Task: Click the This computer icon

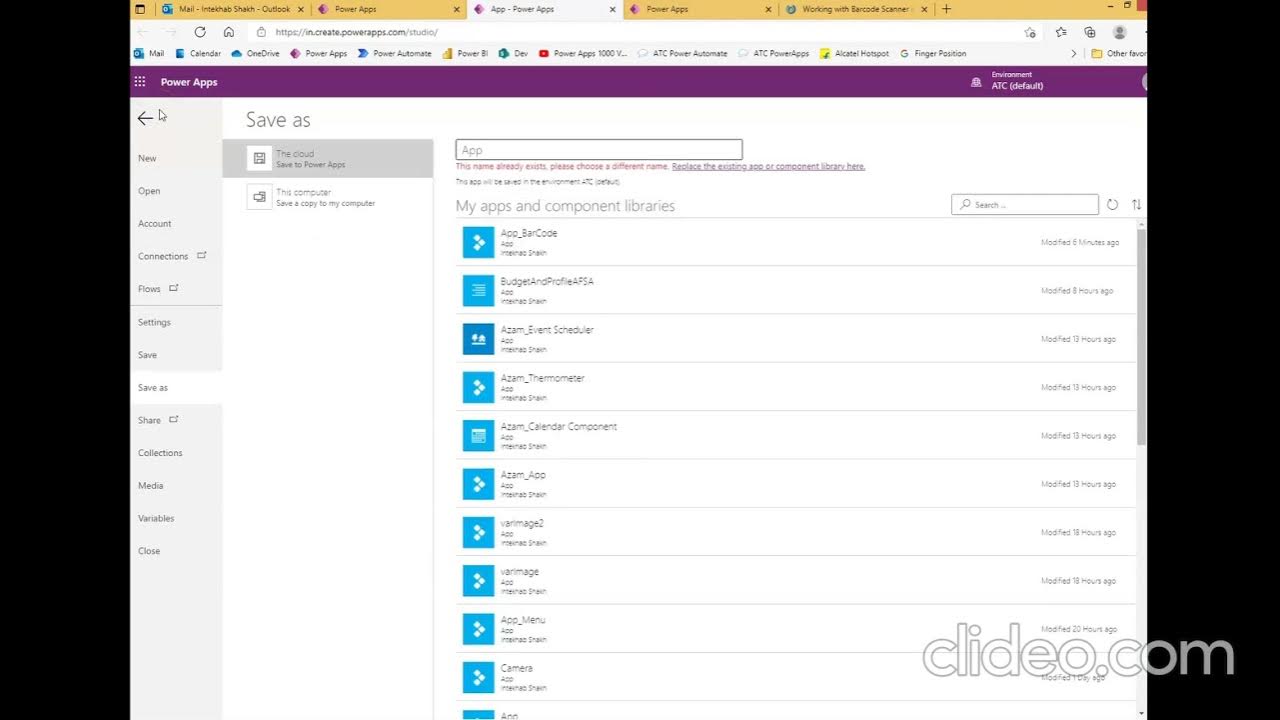Action: [259, 197]
